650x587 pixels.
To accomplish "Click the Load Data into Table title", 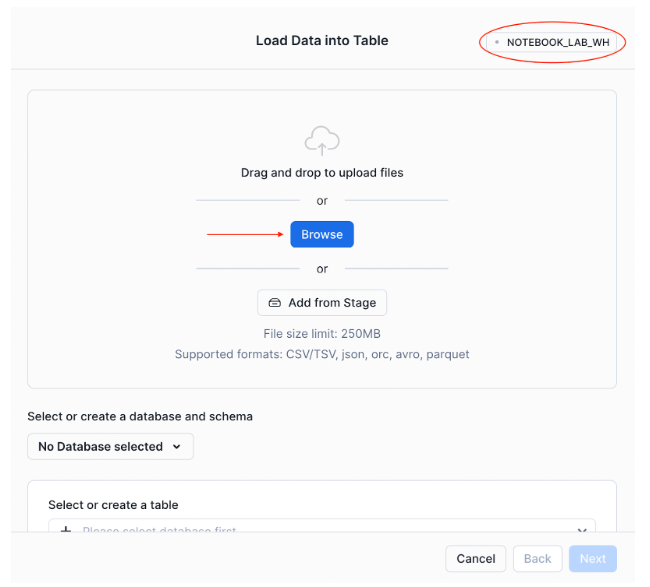I will pos(322,41).
